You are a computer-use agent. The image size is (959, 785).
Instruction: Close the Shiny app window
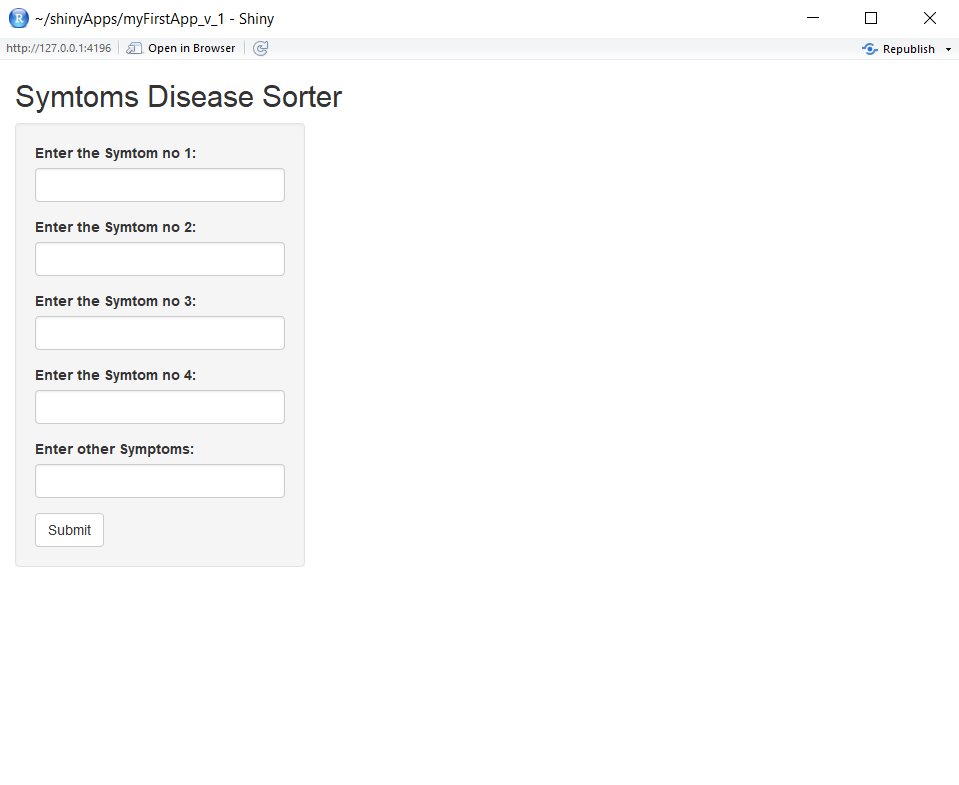tap(929, 18)
